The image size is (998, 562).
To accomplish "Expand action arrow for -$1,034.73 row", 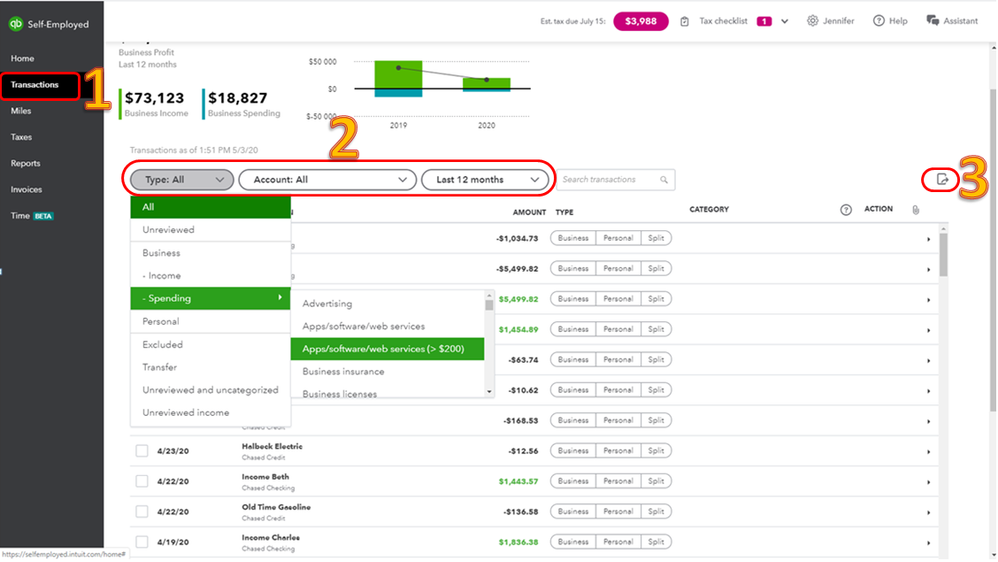I will pos(929,239).
